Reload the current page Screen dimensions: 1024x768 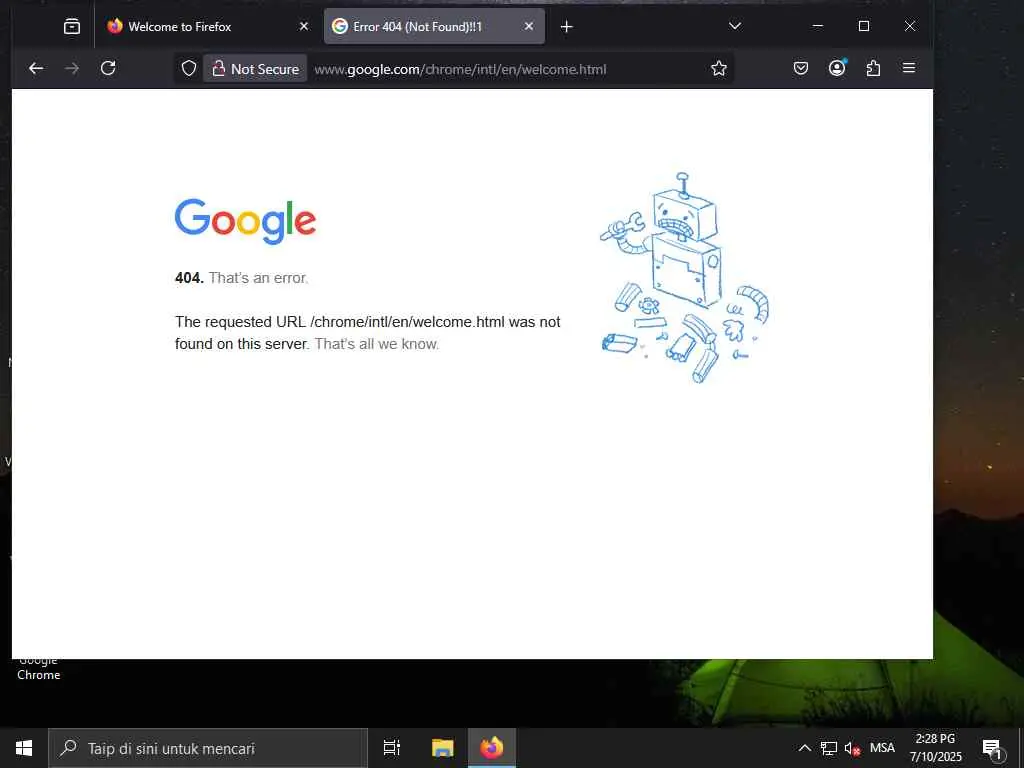(x=108, y=68)
